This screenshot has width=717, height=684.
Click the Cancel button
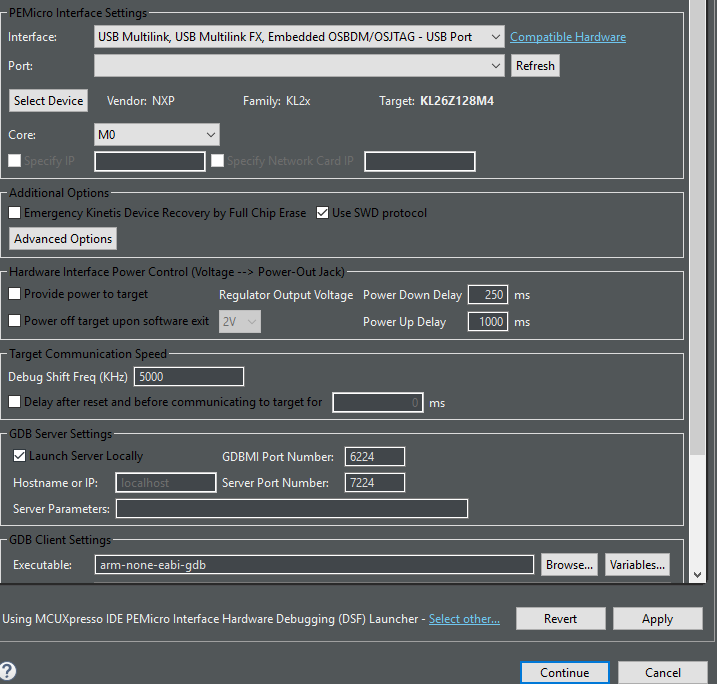(x=663, y=673)
